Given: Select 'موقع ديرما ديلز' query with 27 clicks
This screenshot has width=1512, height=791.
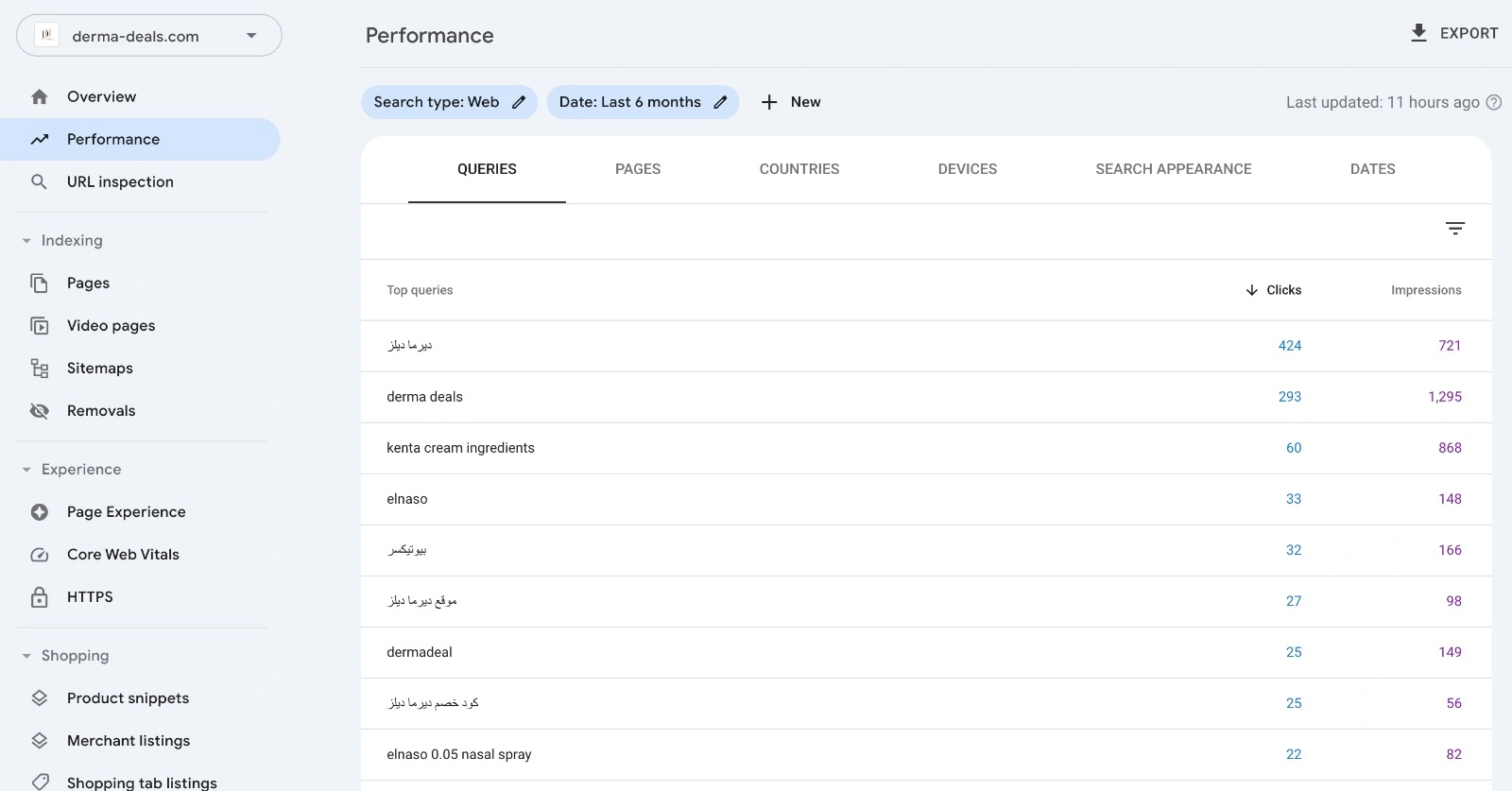Looking at the screenshot, I should 926,601.
